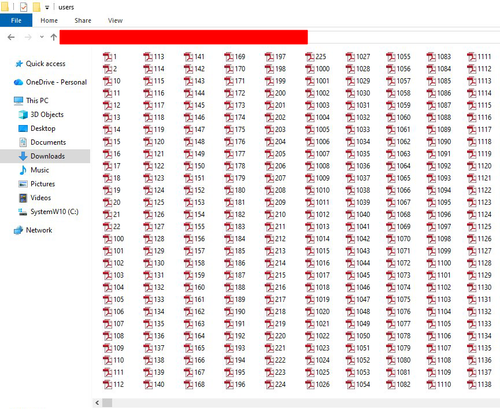The height and width of the screenshot is (409, 500).
Task: Click file name 210
Action: point(280,214)
